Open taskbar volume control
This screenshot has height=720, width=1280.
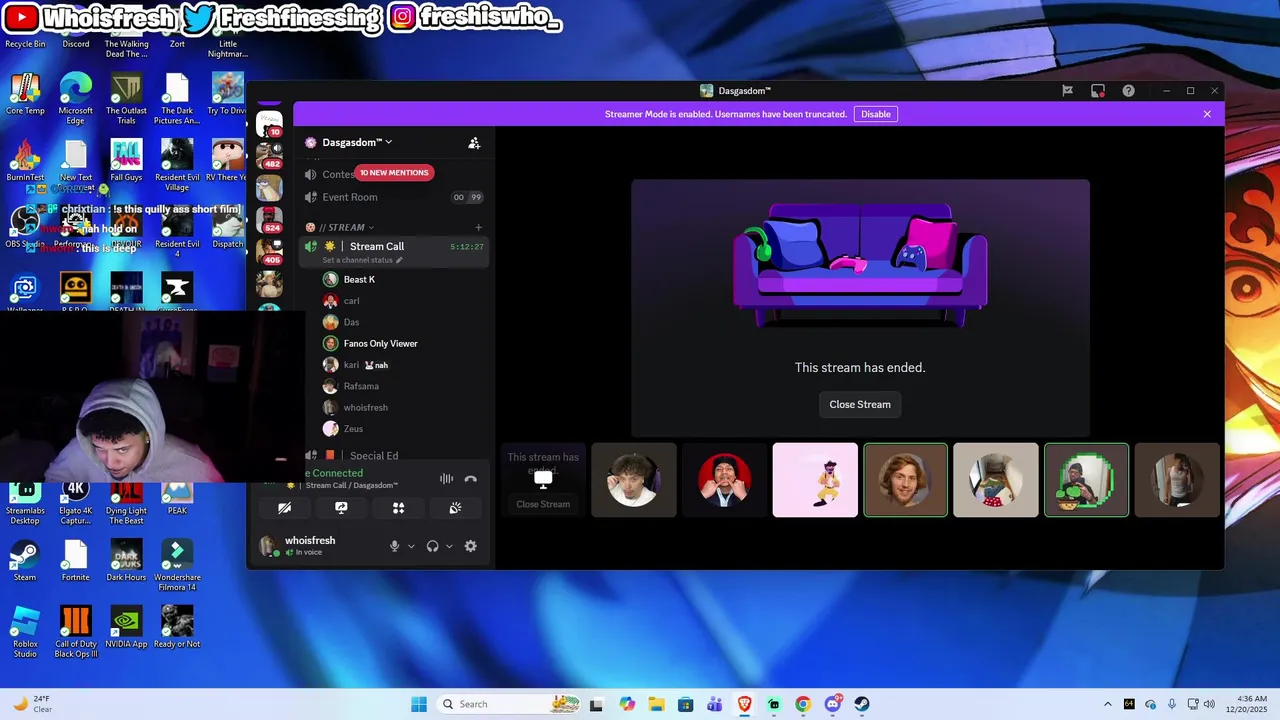click(x=1209, y=704)
